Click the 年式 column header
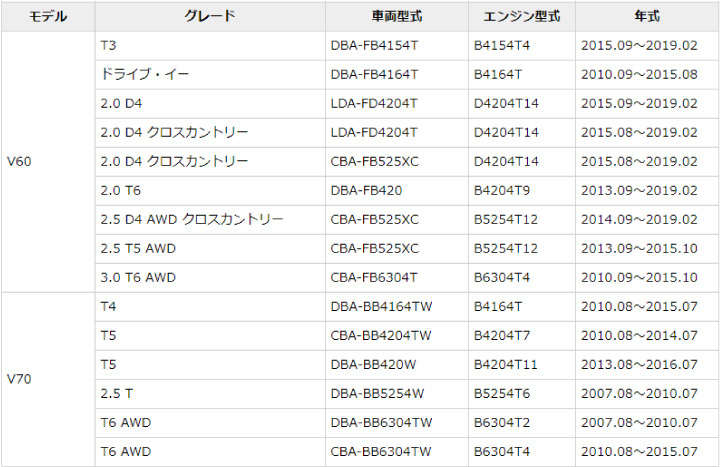 coord(646,17)
